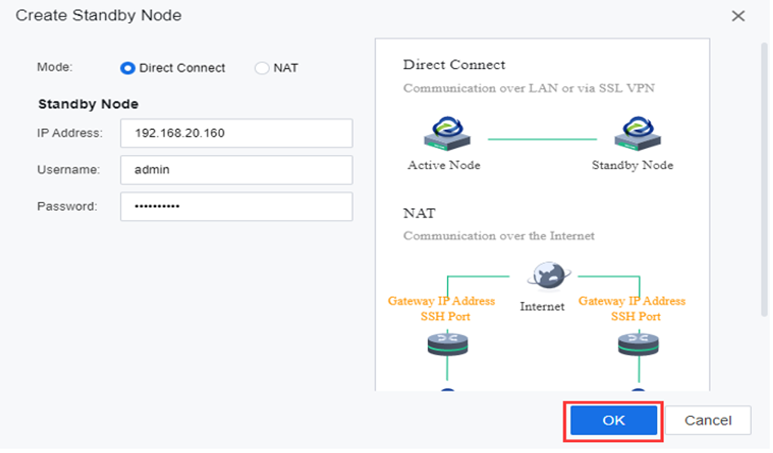
Task: Close the Create Standby Node dialog
Action: tap(738, 16)
